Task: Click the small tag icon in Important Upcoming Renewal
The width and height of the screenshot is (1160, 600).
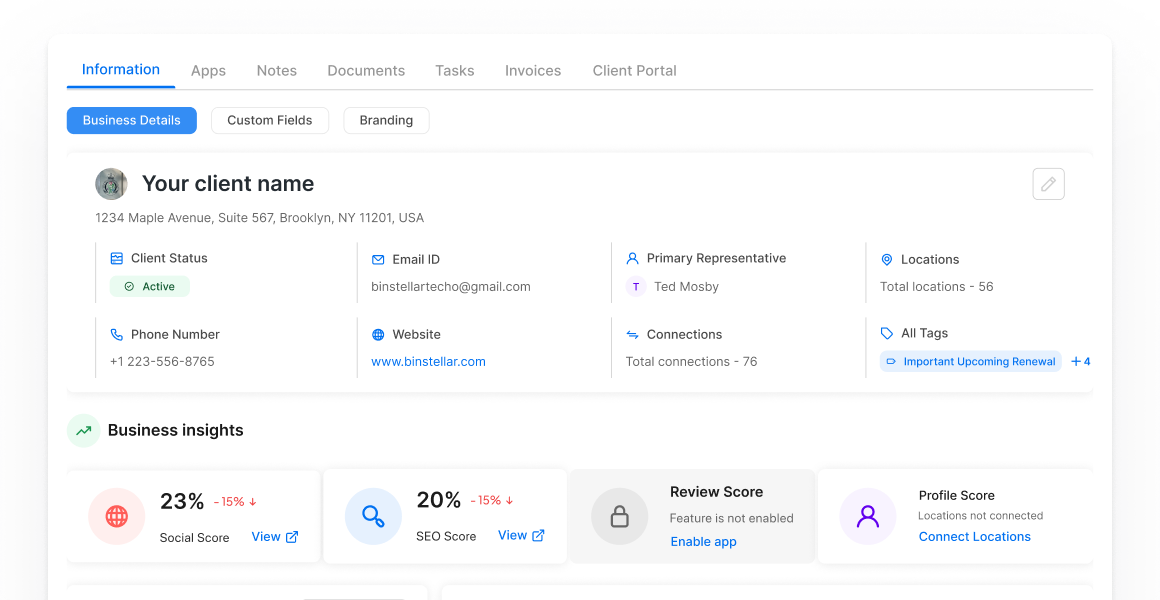Action: coord(891,362)
